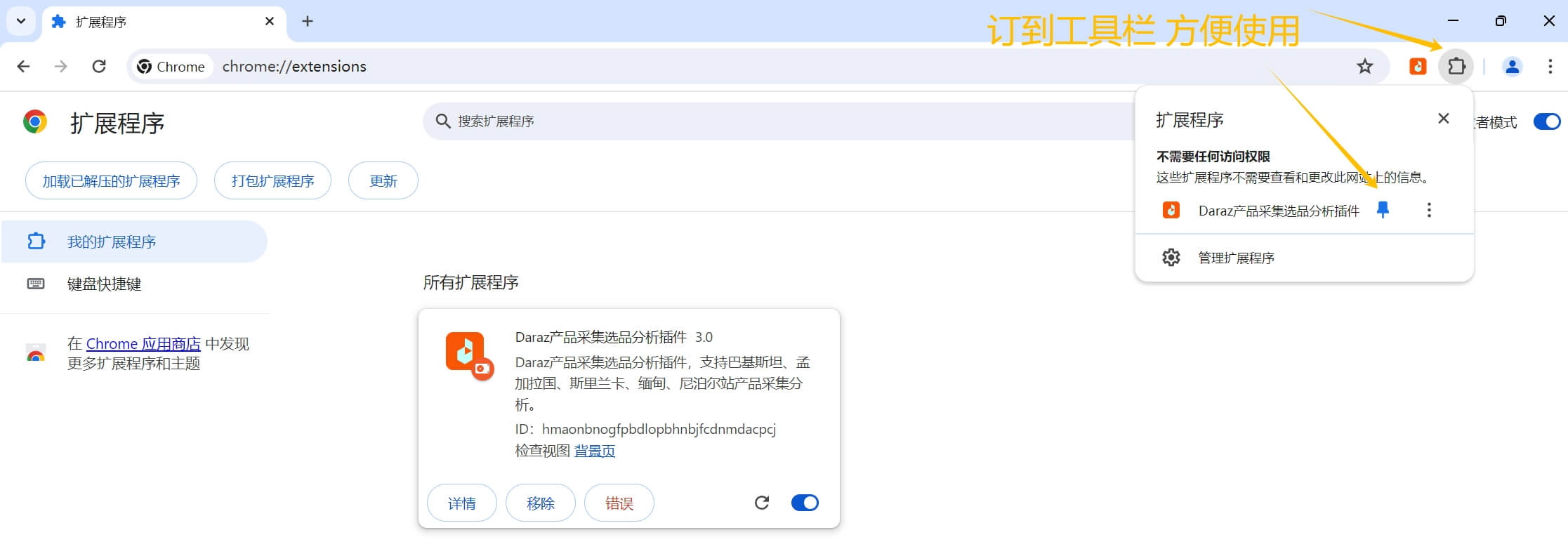Click the 更新 button
Viewport: 1568px width, 542px height.
pyautogui.click(x=383, y=181)
